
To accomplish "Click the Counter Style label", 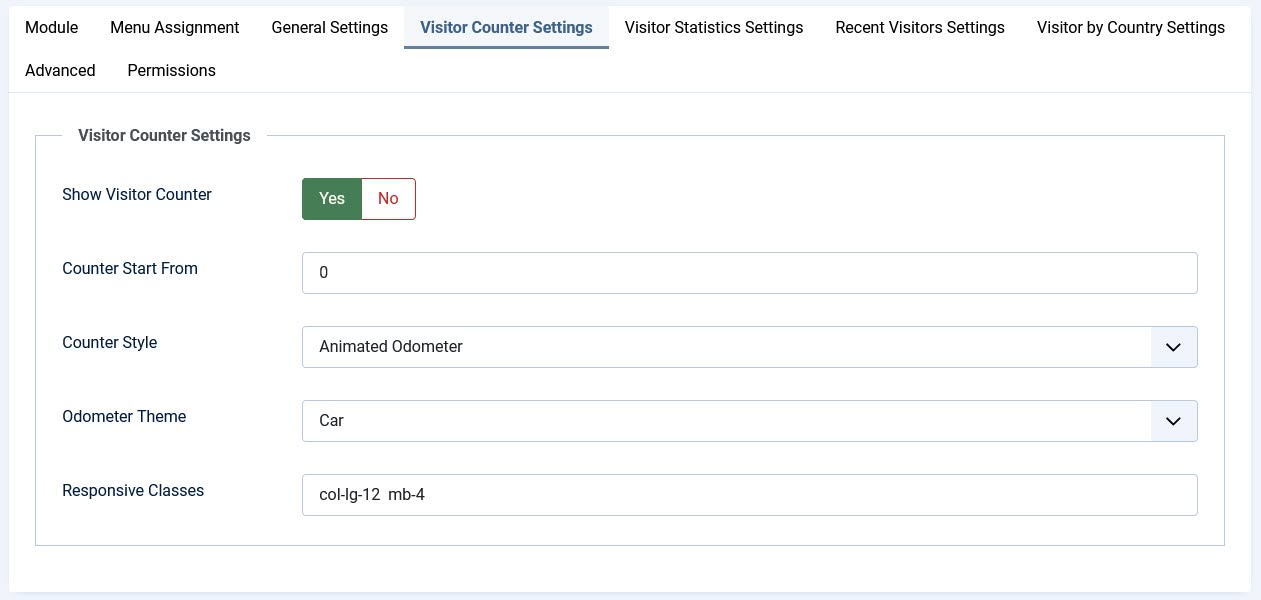I will click(110, 343).
